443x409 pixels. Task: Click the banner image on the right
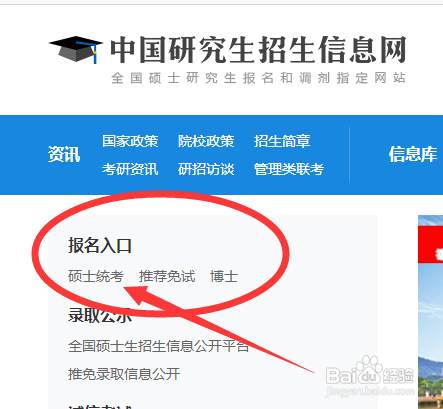[430, 312]
